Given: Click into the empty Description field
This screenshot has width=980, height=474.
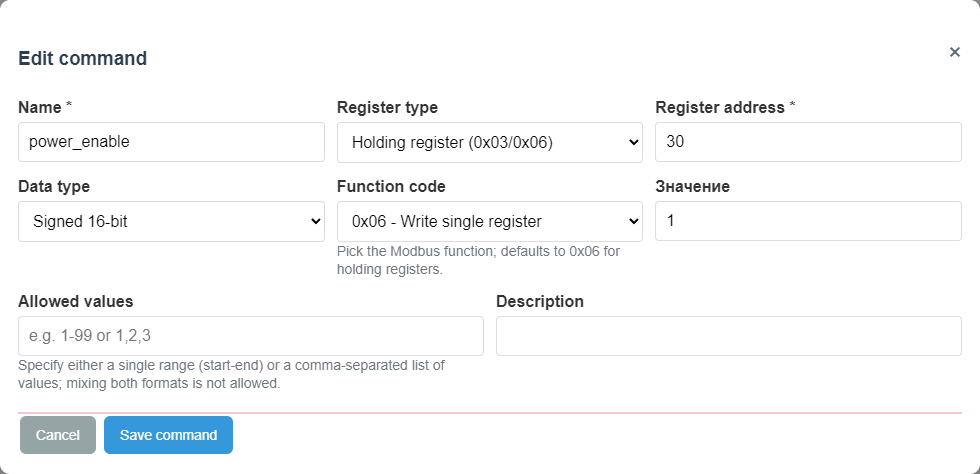Looking at the screenshot, I should coord(728,336).
